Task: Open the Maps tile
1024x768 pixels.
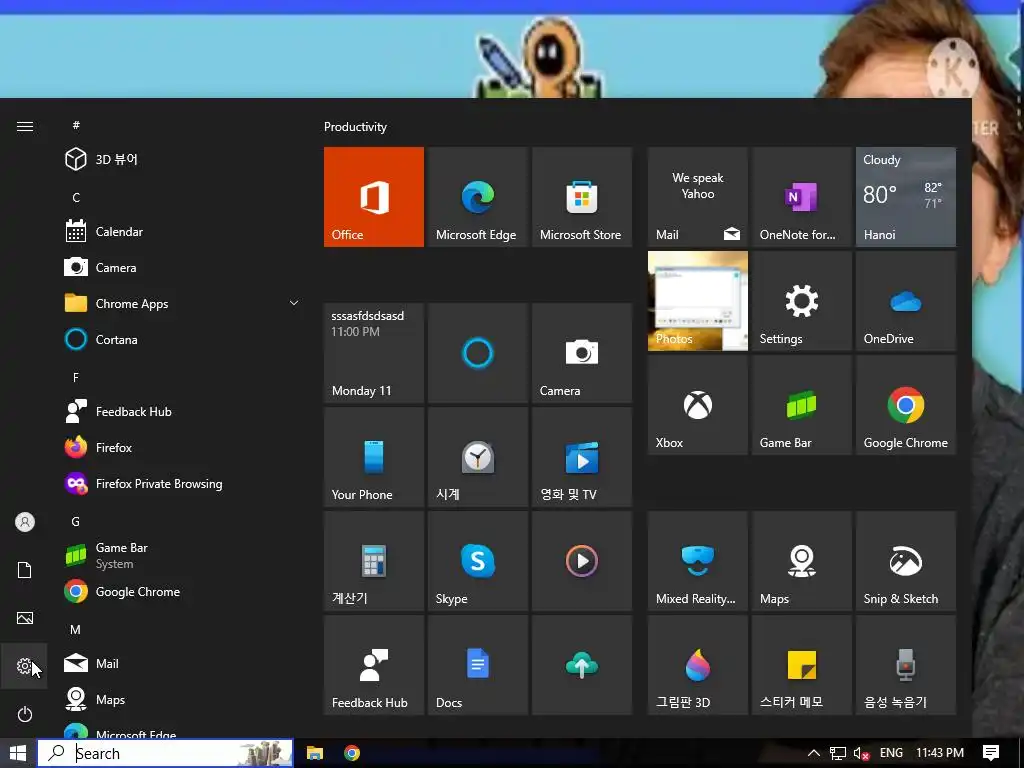Action: (801, 561)
